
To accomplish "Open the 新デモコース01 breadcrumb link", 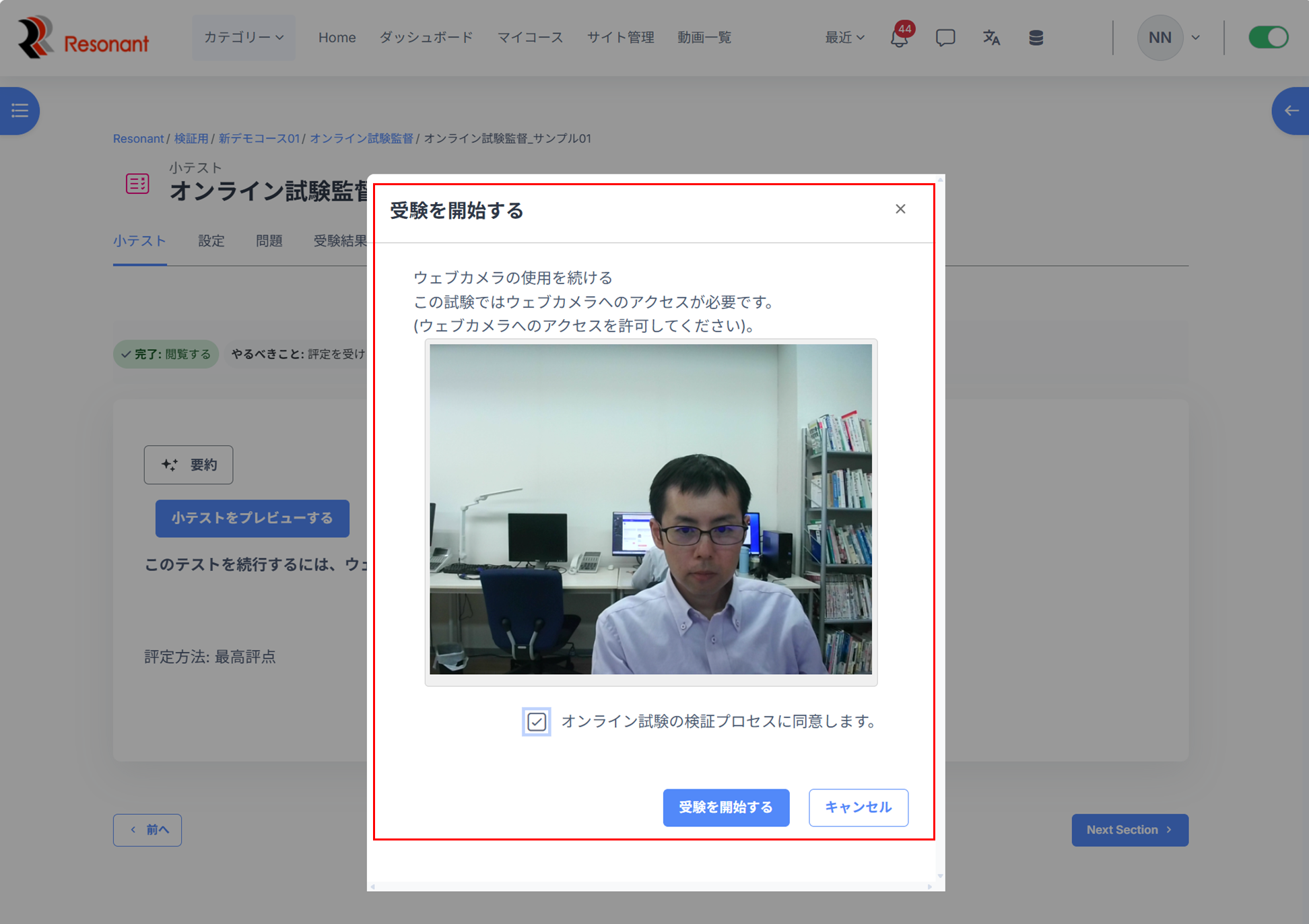I will pyautogui.click(x=259, y=139).
